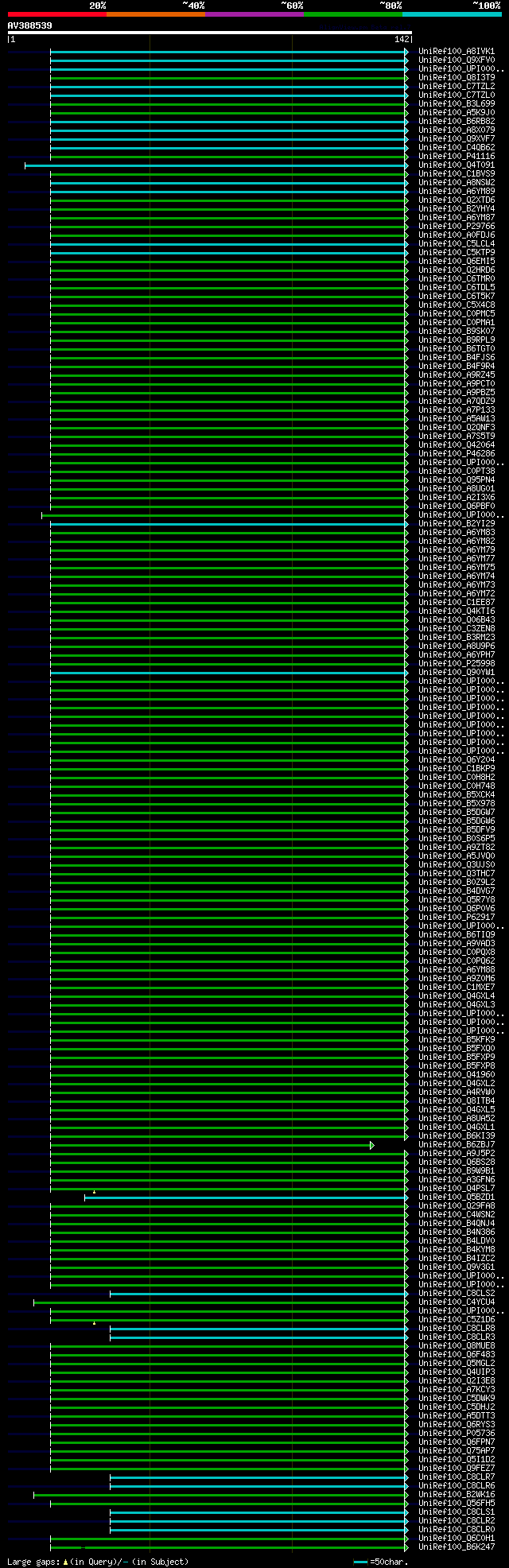Click the purple ~60% identity legend segment
Image resolution: width=509 pixels, height=1568 pixels.
pos(254,14)
